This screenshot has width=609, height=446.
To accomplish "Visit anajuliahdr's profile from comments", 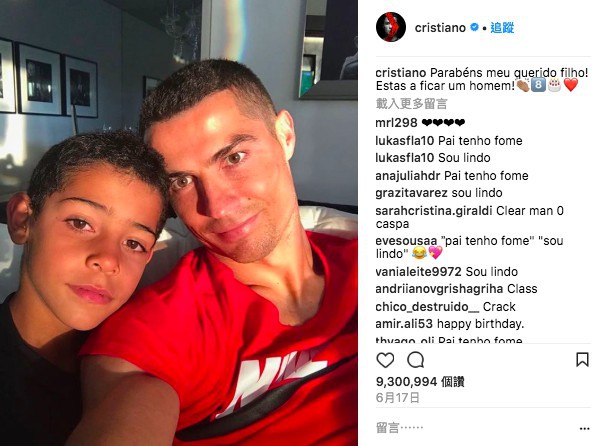I will (x=408, y=176).
